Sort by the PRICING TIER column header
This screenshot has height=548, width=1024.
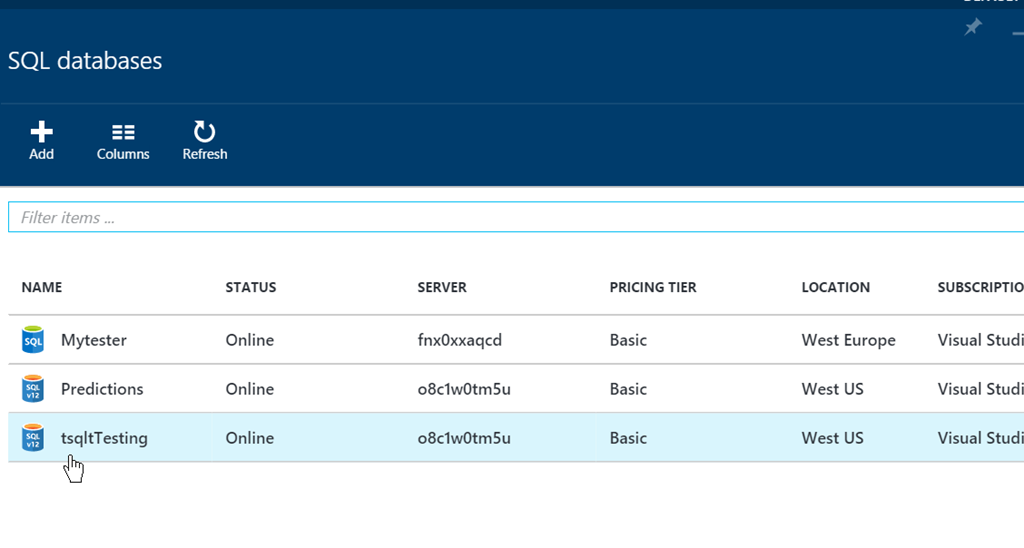pos(652,287)
